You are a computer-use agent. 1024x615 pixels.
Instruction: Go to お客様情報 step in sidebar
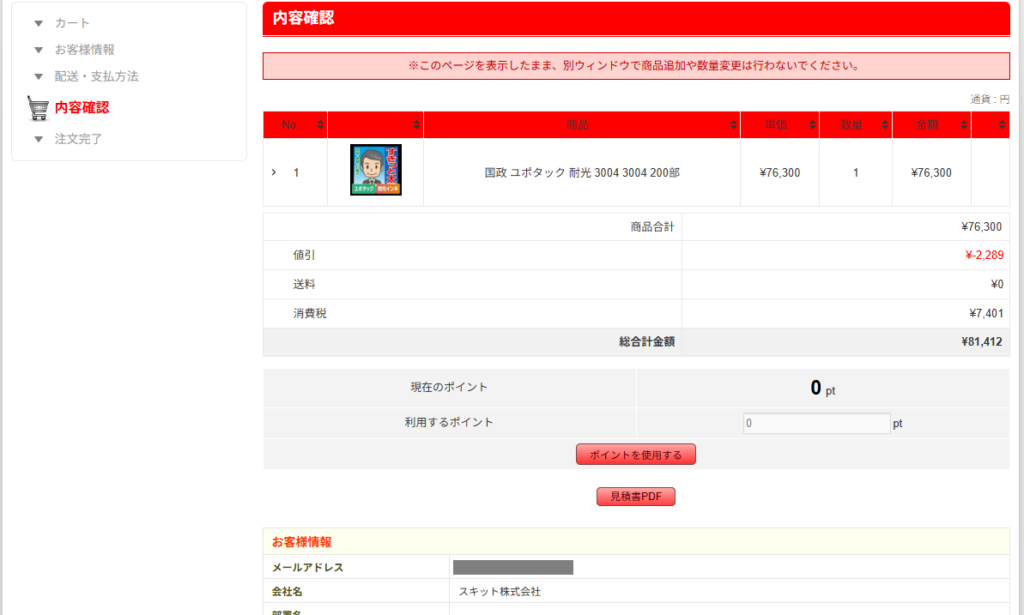tap(84, 50)
